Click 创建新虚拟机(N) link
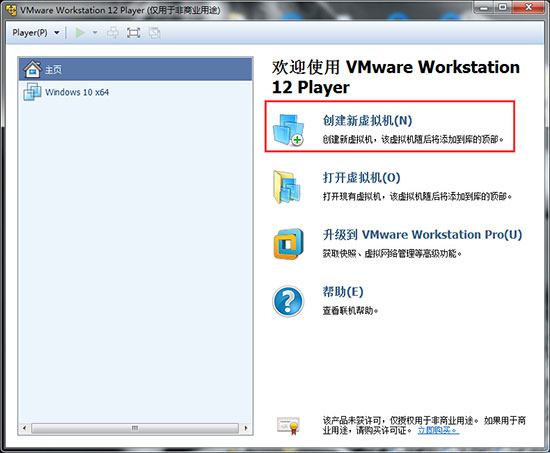Image resolution: width=550 pixels, height=453 pixels. [367, 120]
